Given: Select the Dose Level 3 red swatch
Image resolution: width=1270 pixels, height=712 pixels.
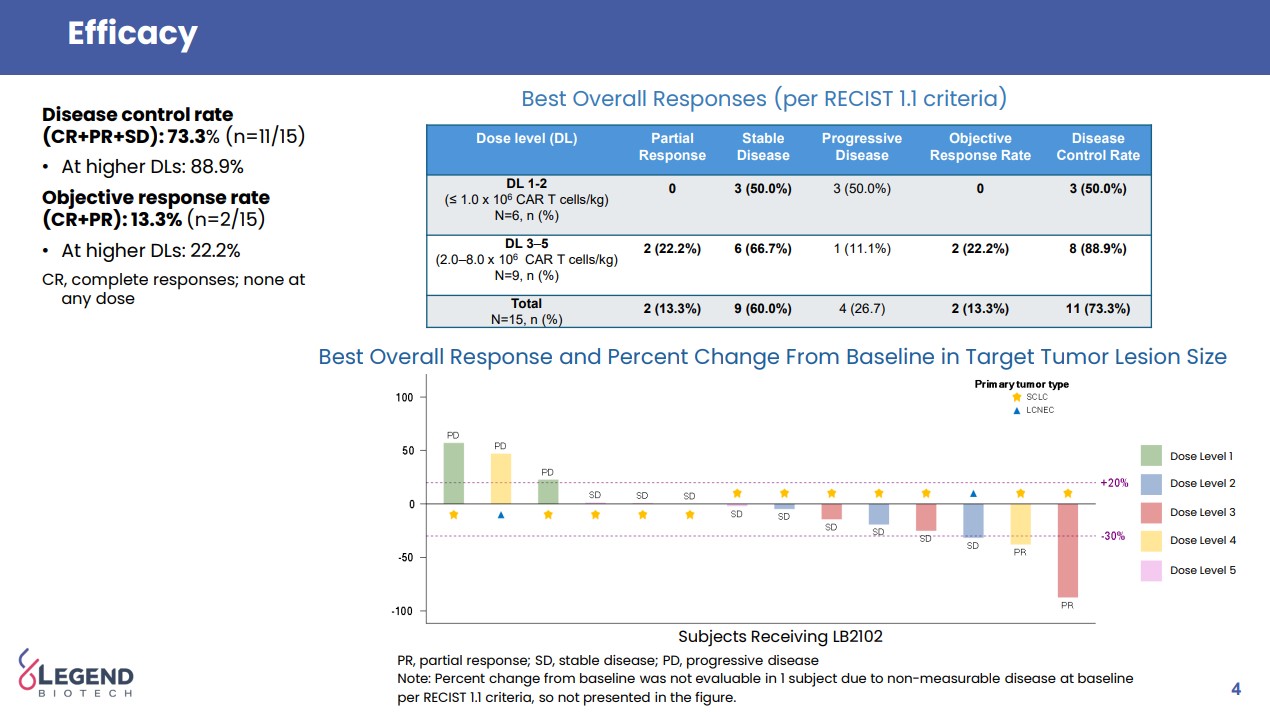Looking at the screenshot, I should [1151, 513].
